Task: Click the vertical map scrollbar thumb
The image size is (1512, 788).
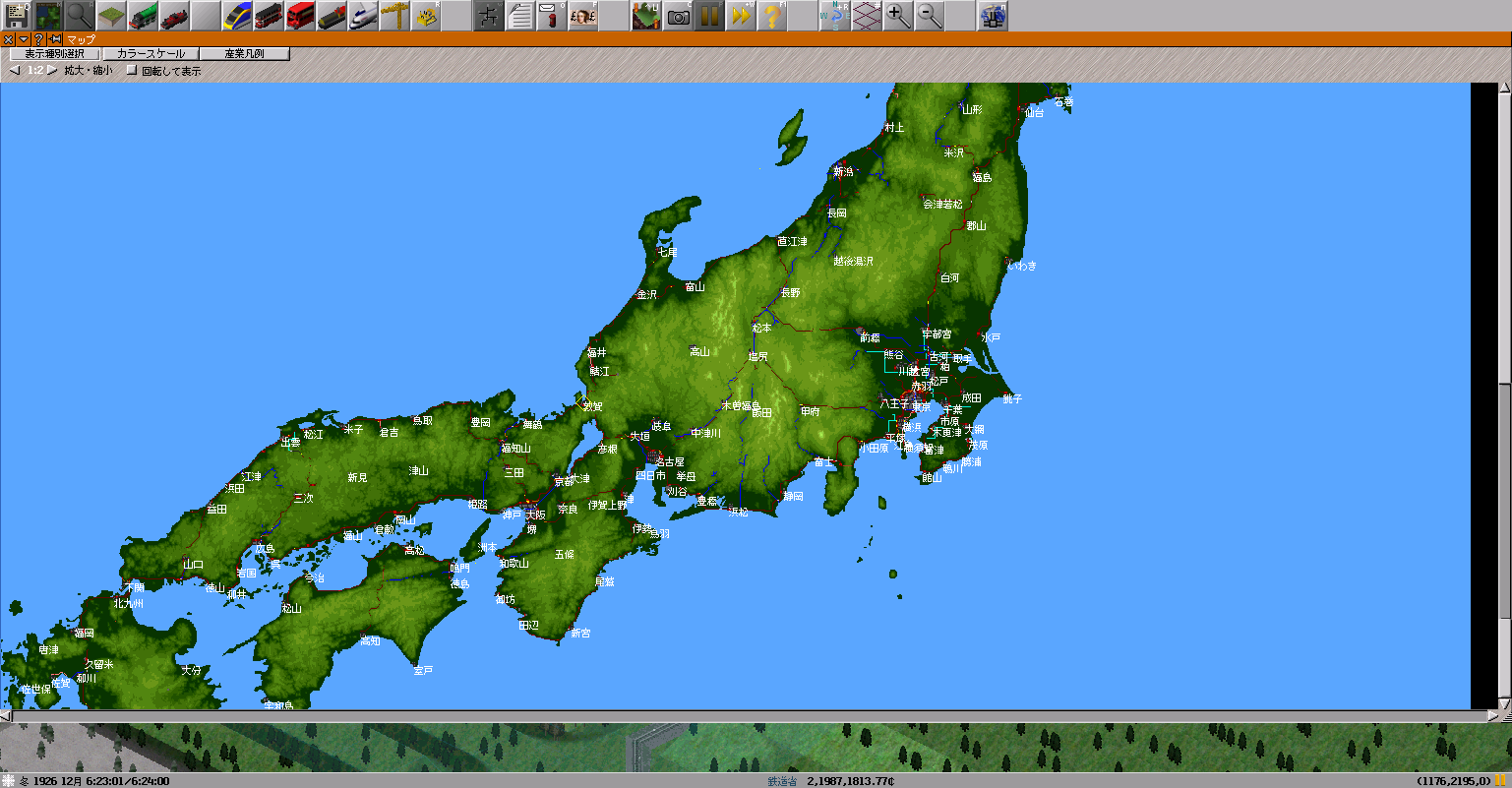Action: pyautogui.click(x=1504, y=502)
